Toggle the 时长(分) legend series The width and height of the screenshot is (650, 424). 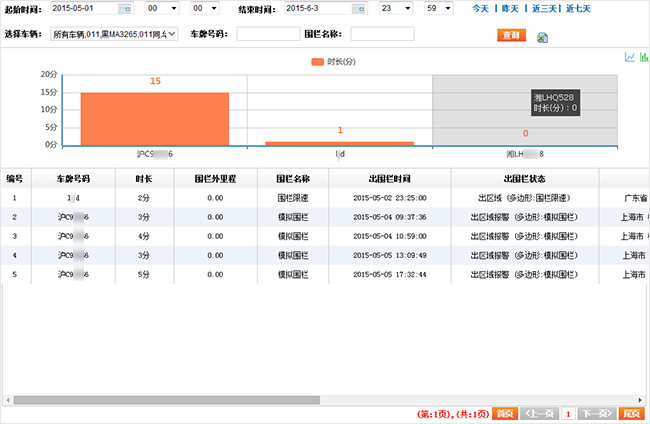[x=333, y=62]
